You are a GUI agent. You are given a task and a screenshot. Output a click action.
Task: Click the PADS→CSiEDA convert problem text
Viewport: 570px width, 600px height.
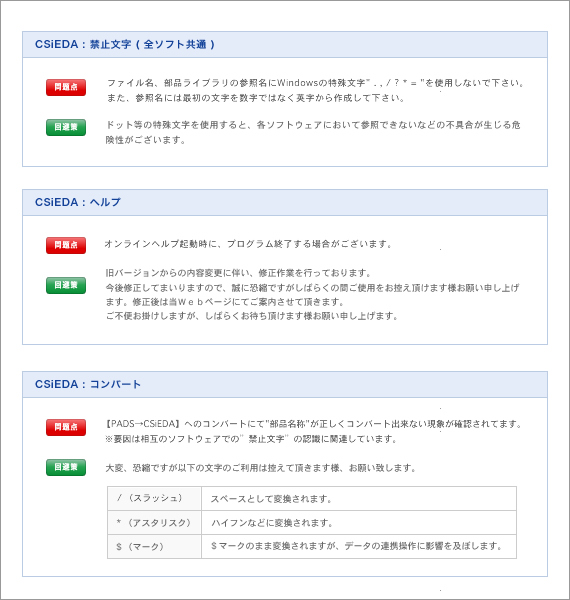click(x=313, y=431)
